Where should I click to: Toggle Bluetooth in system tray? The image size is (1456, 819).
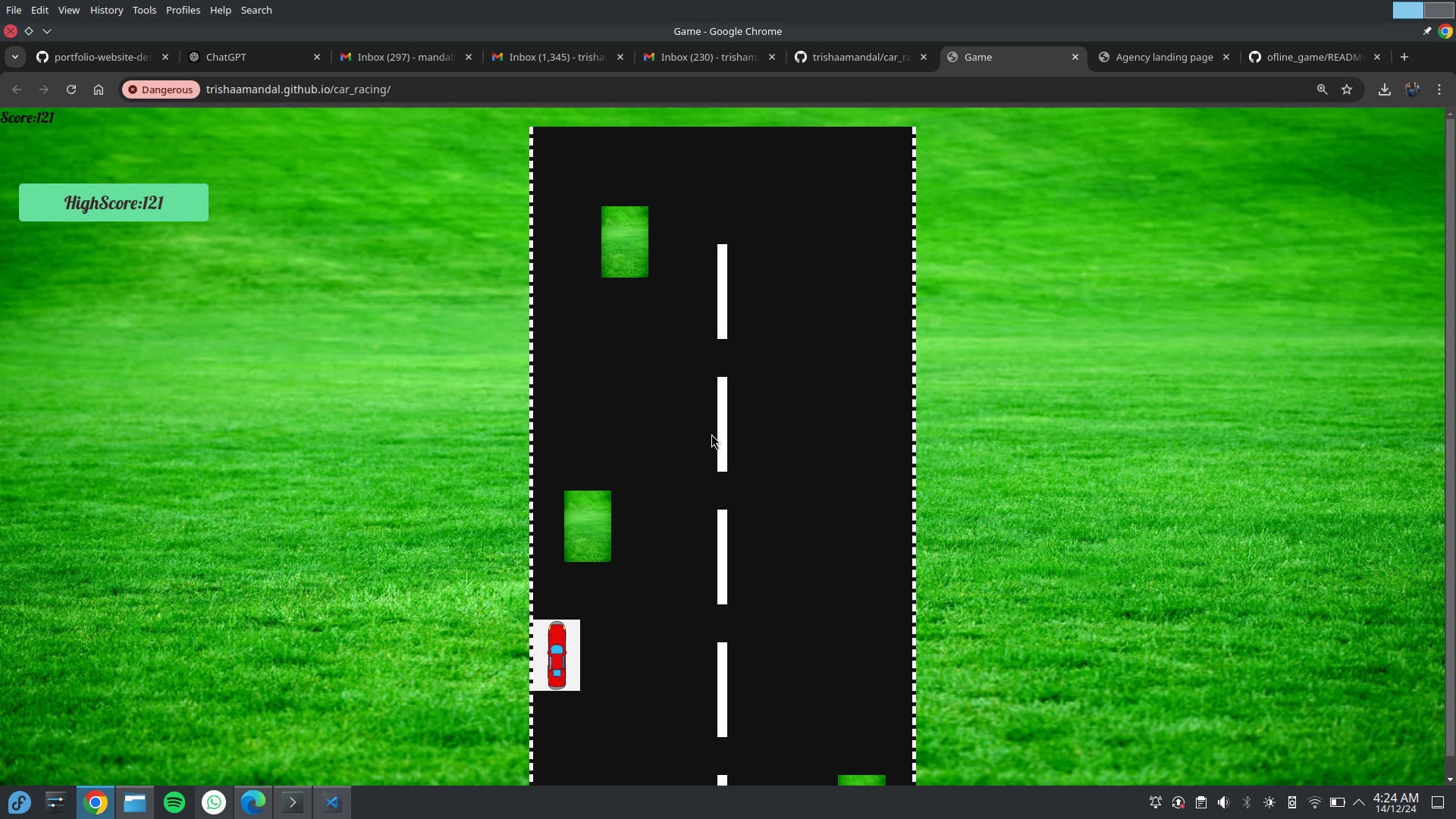[x=1247, y=802]
